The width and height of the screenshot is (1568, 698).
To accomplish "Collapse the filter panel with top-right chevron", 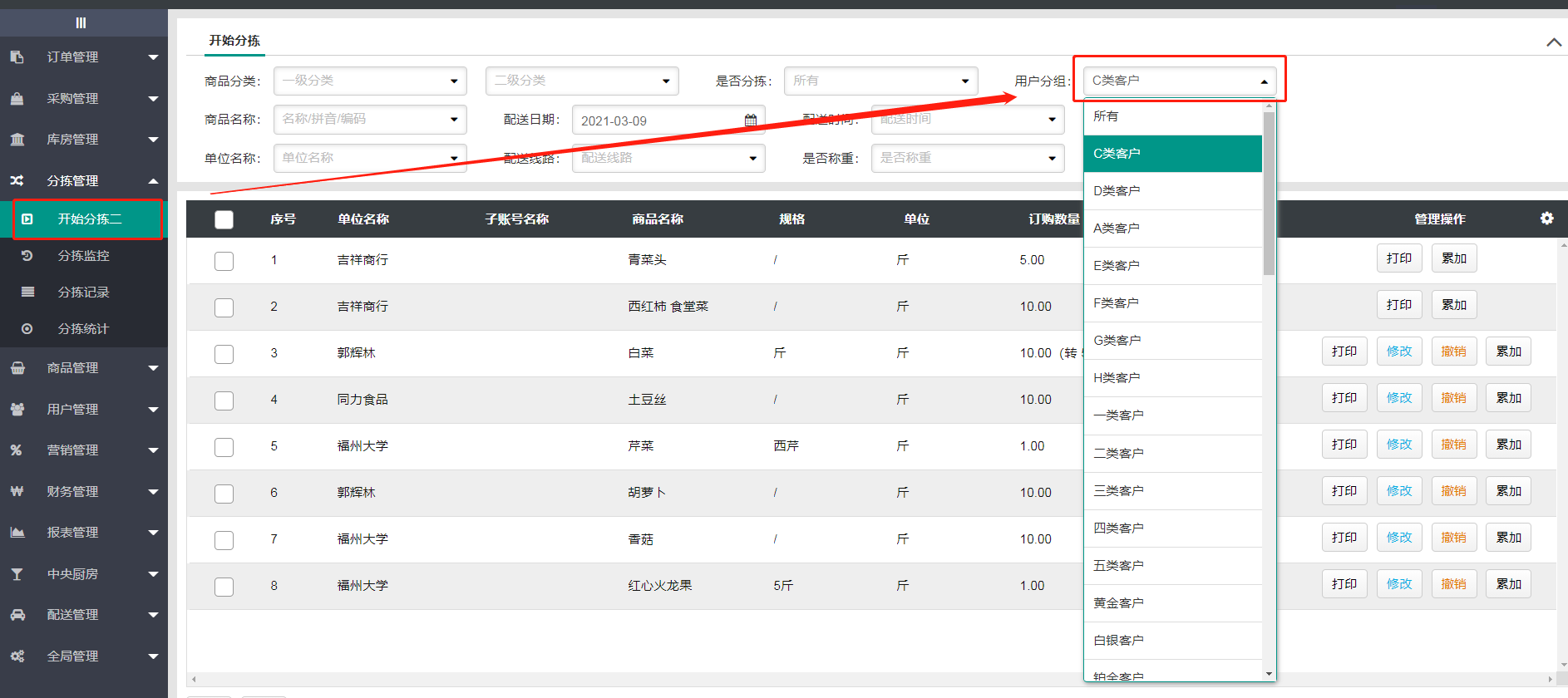I will point(1553,42).
